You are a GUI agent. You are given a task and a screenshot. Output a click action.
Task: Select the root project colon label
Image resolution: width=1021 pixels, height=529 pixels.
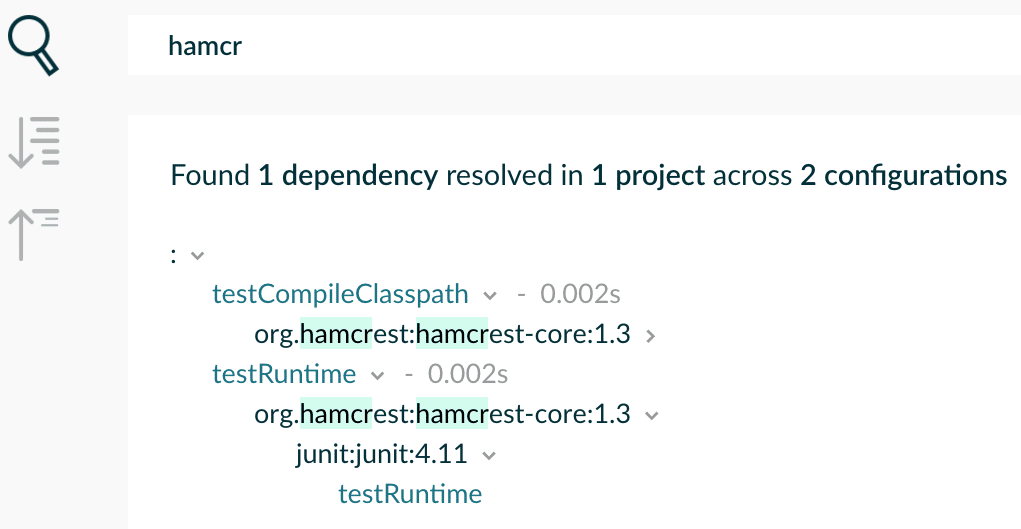[x=173, y=255]
